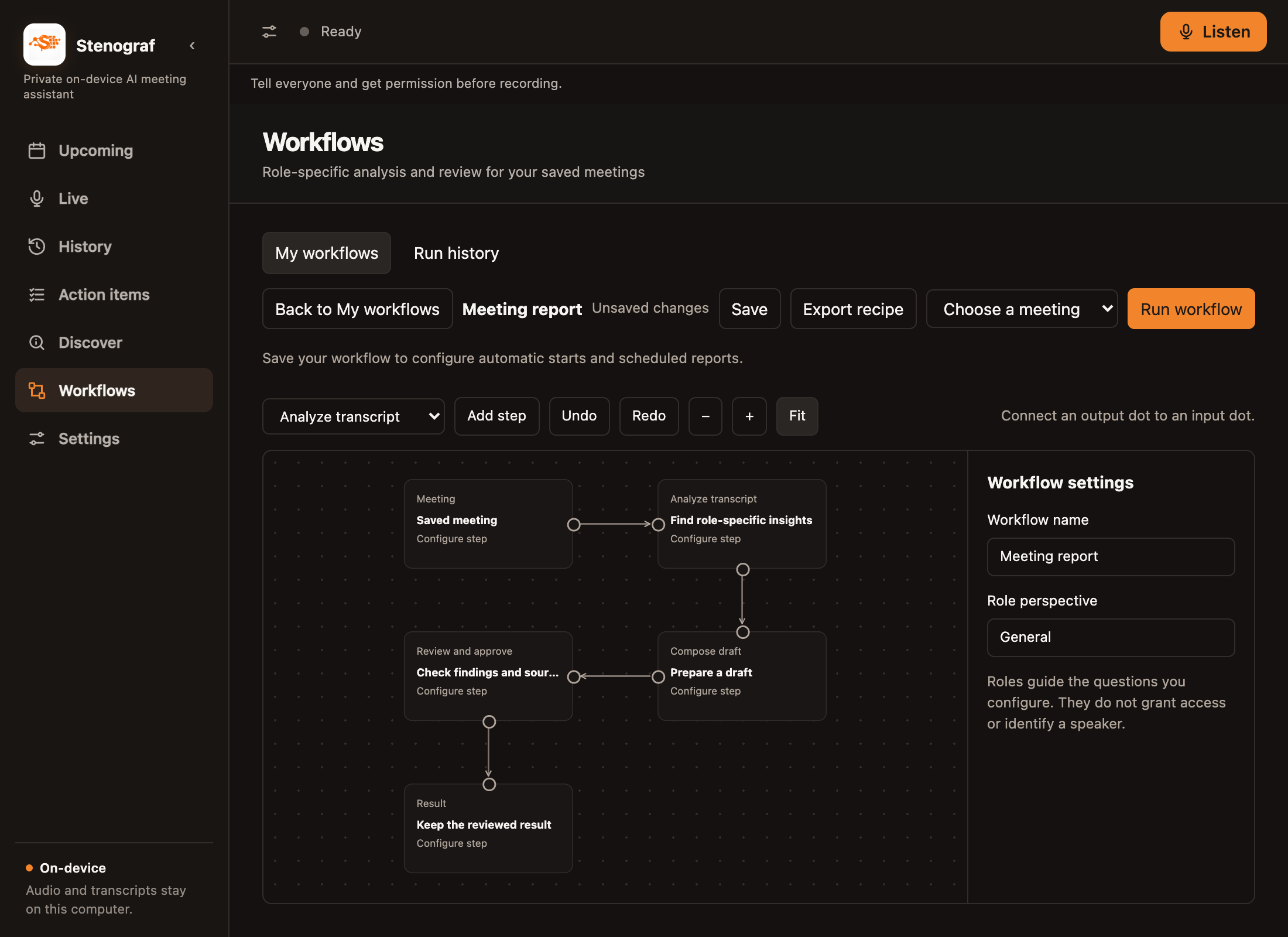Click the Workflow settings heading

[1060, 483]
